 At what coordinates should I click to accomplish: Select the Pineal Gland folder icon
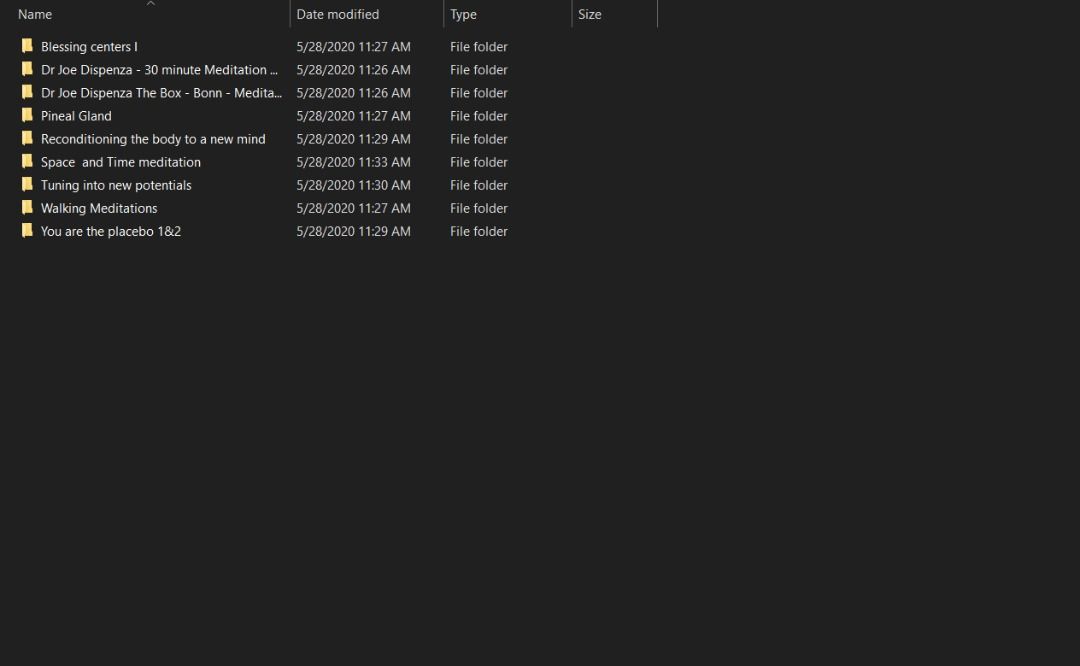click(27, 115)
